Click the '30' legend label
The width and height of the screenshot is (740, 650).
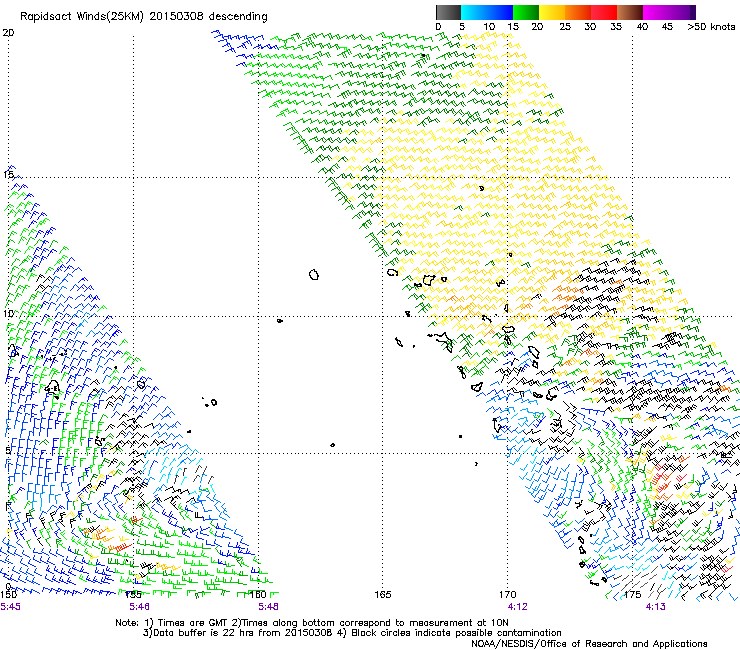click(x=590, y=27)
